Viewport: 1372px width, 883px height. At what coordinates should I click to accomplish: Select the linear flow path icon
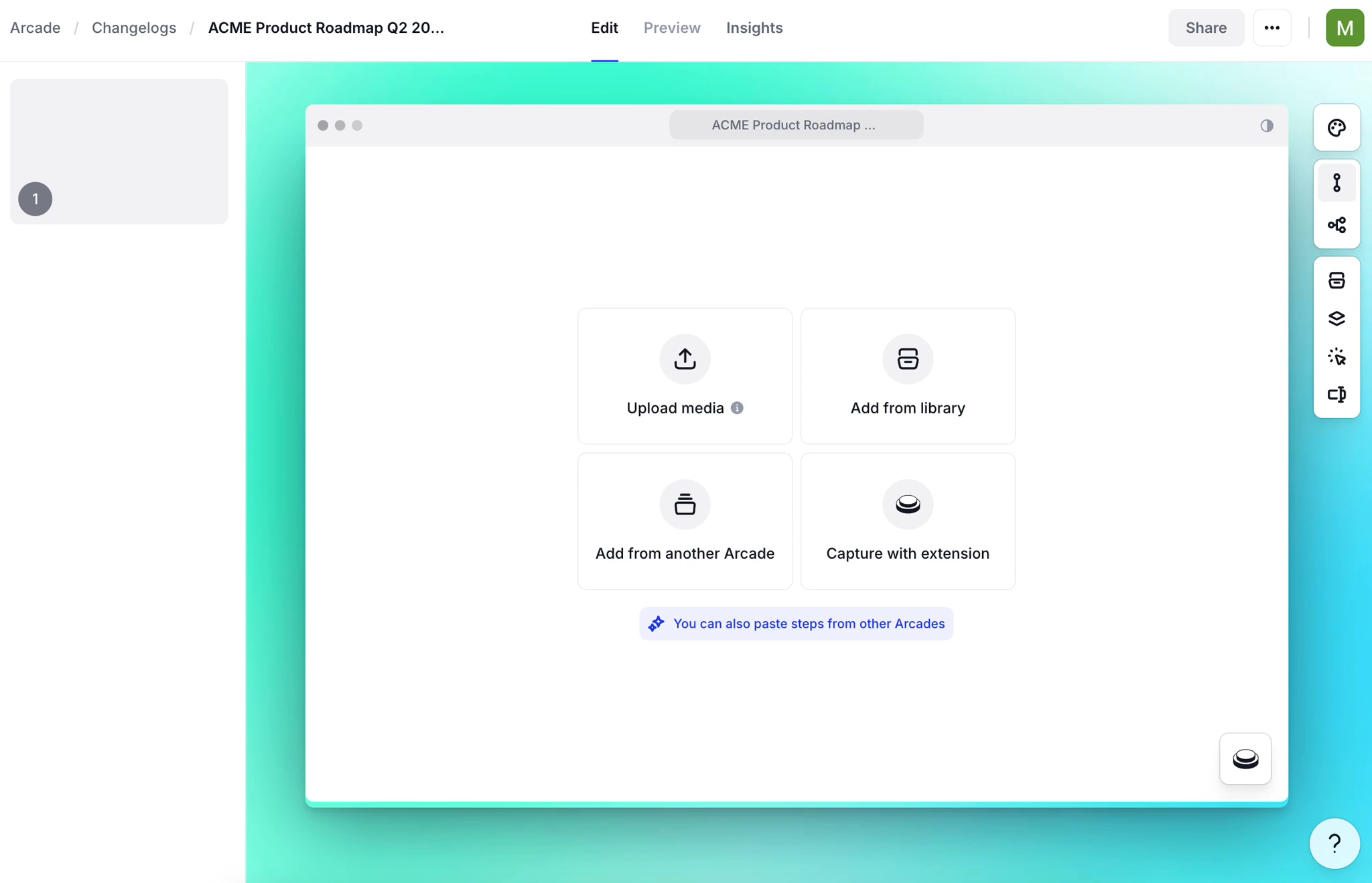point(1336,183)
